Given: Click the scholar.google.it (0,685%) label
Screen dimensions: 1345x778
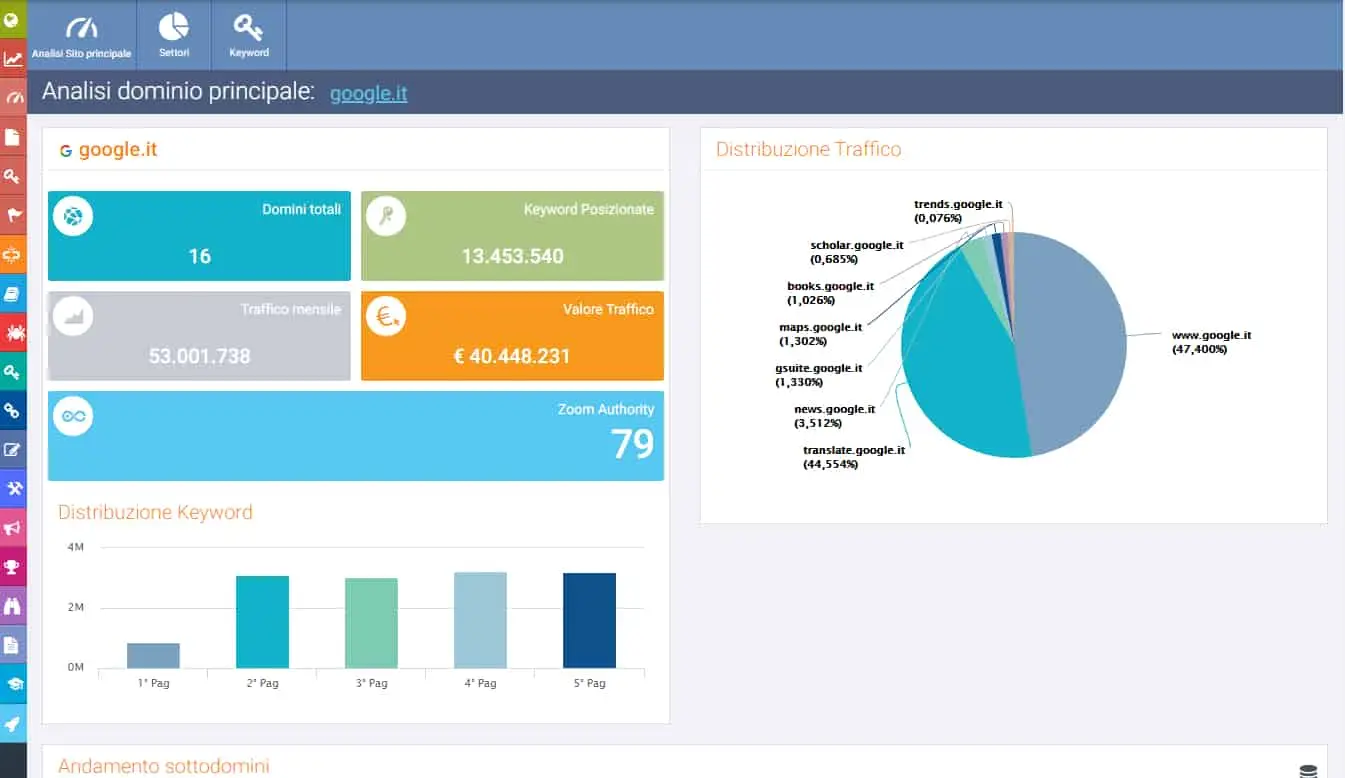Looking at the screenshot, I should [x=857, y=252].
